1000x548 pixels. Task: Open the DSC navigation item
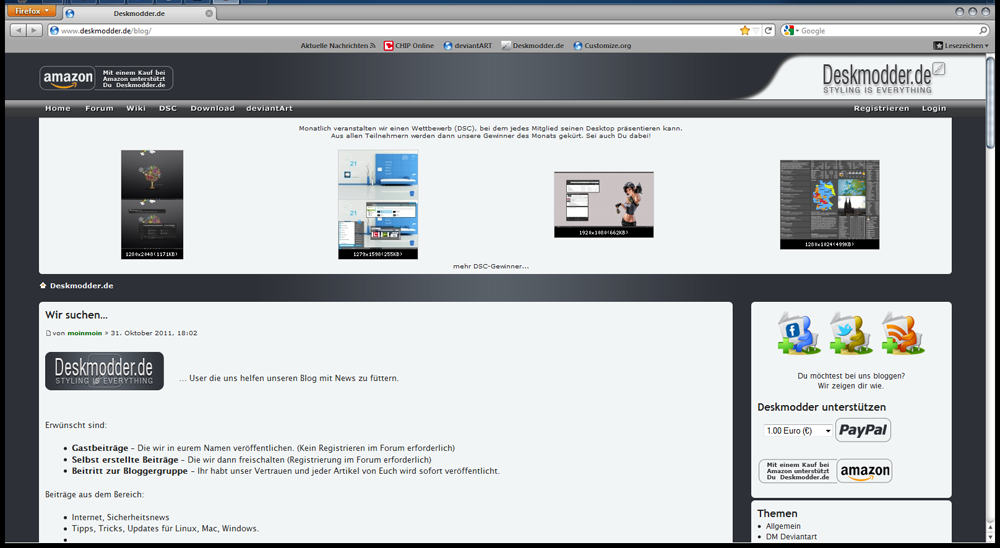pos(168,108)
